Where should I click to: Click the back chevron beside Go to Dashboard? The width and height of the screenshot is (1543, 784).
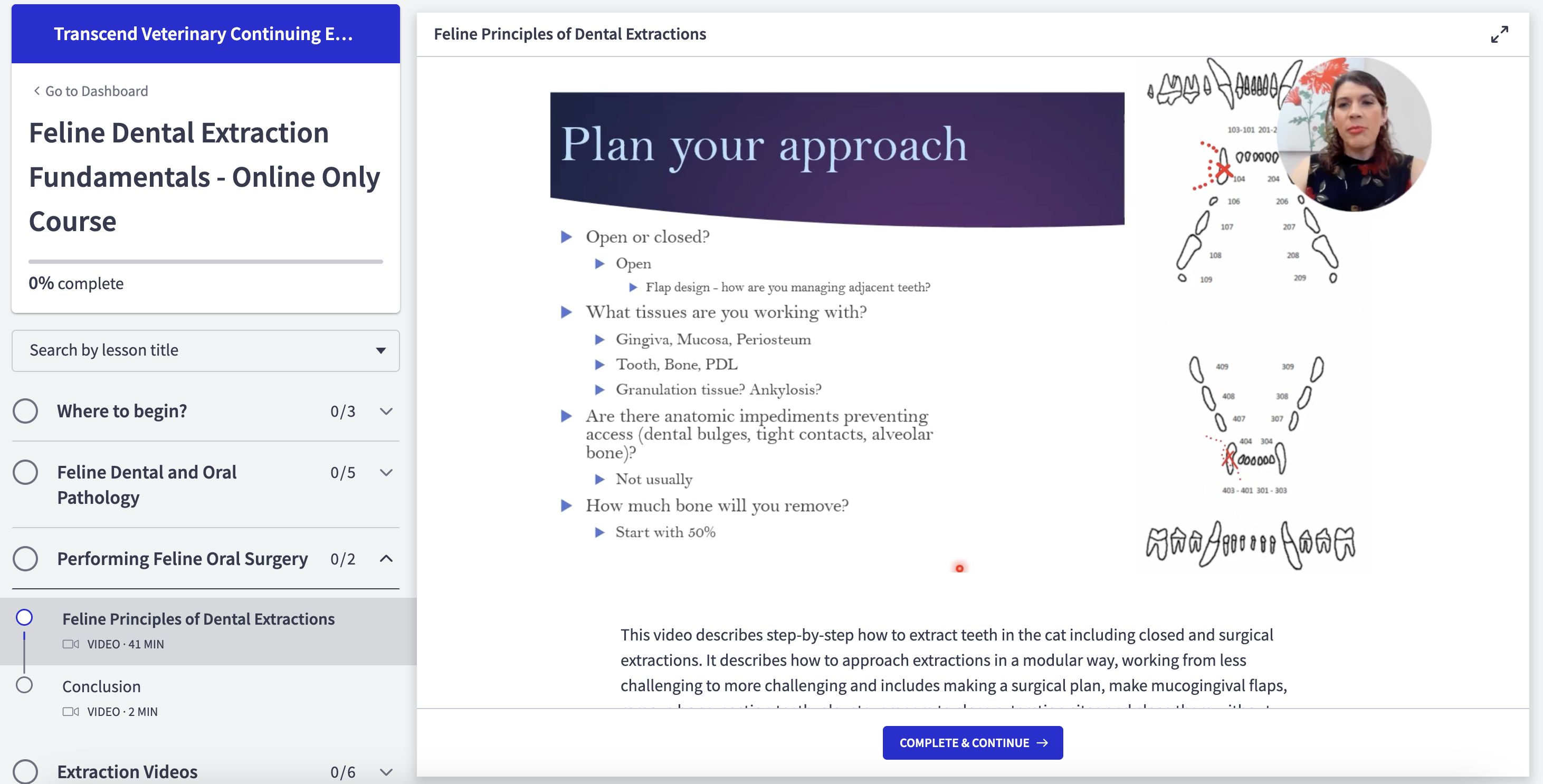pyautogui.click(x=36, y=91)
